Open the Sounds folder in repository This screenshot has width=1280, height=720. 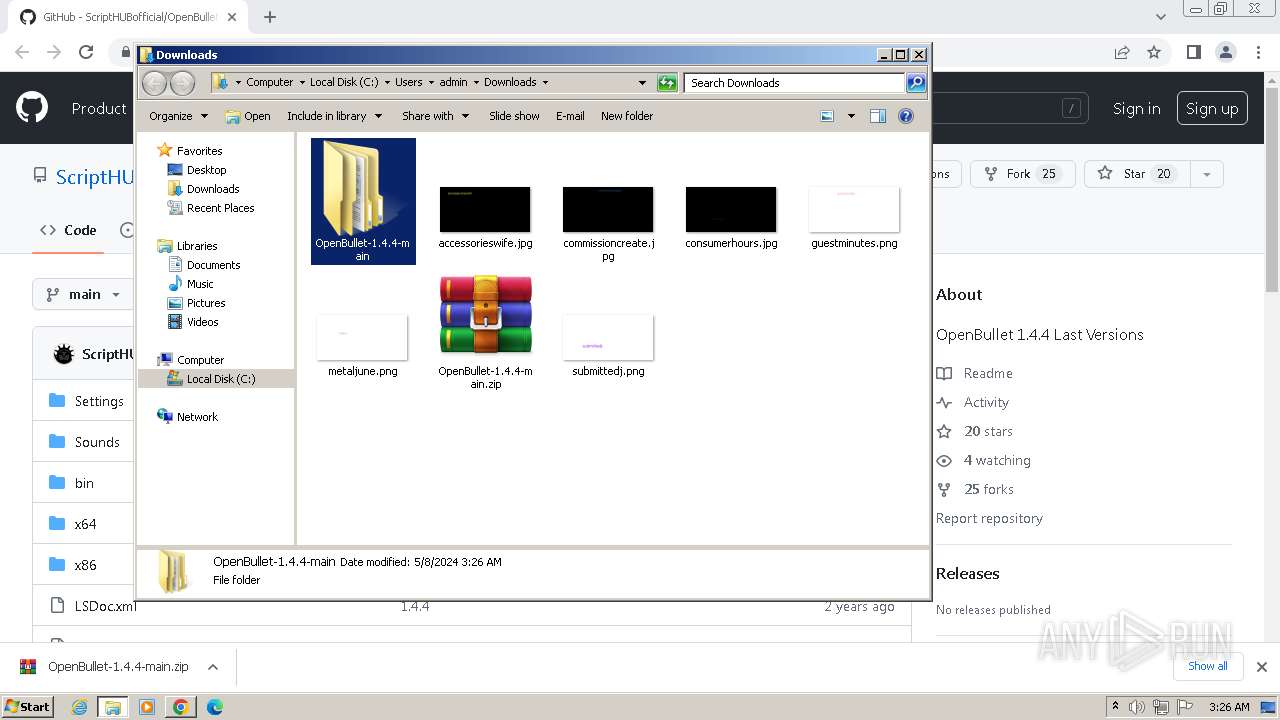97,442
